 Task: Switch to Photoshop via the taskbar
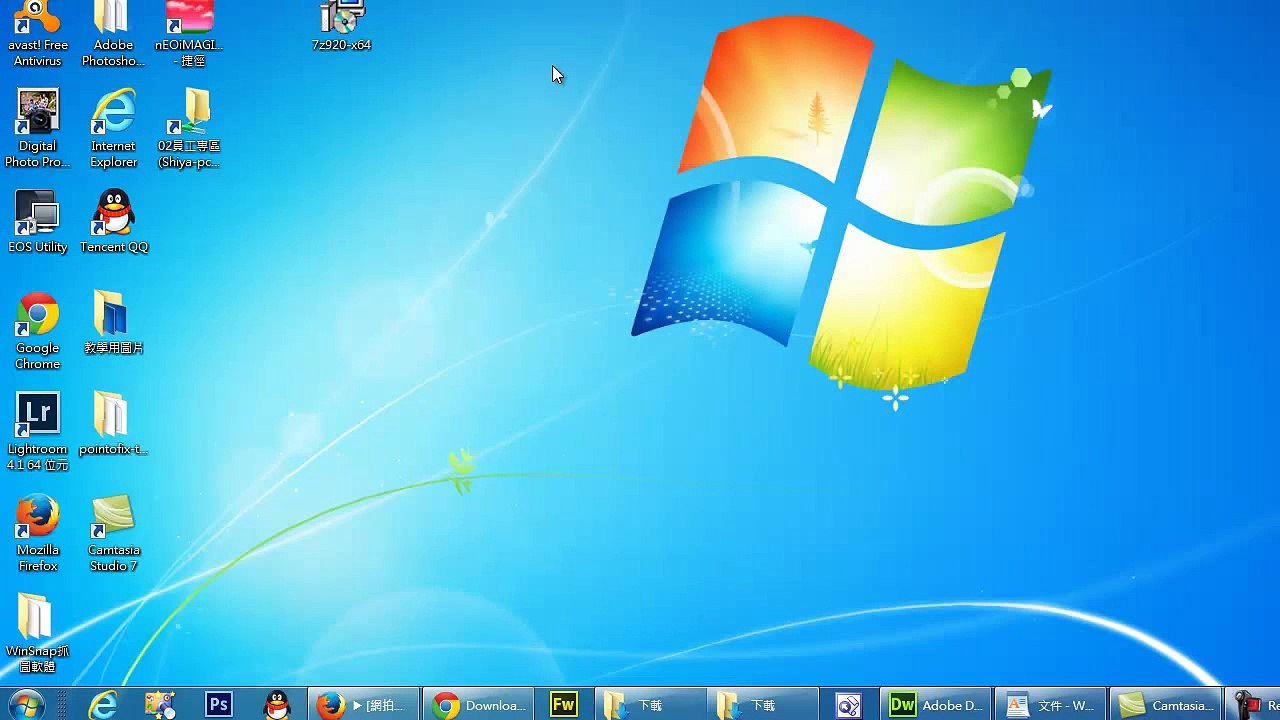coord(219,705)
